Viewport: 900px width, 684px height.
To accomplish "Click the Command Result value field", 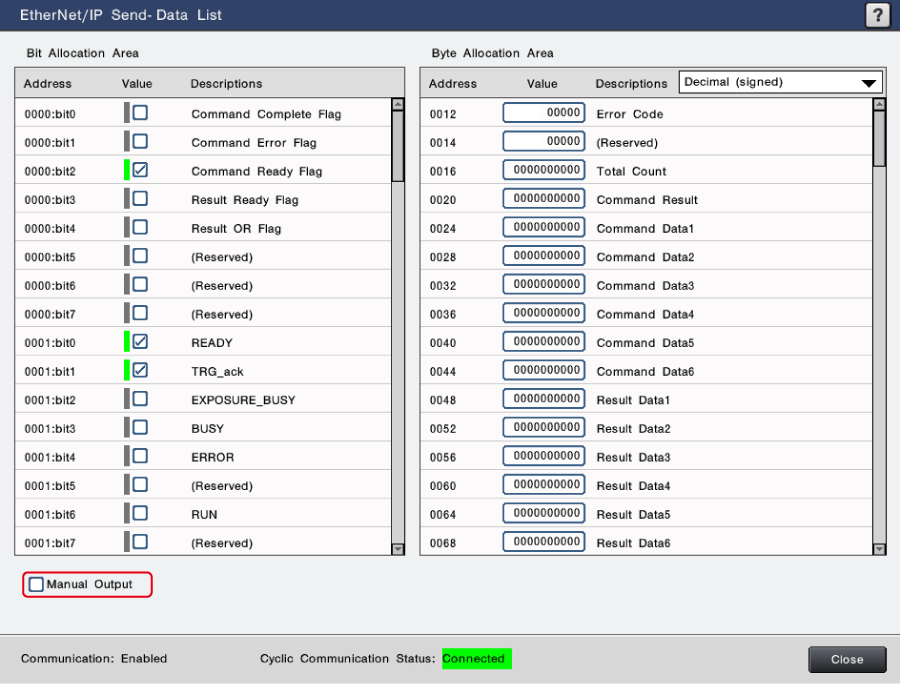I will (544, 200).
